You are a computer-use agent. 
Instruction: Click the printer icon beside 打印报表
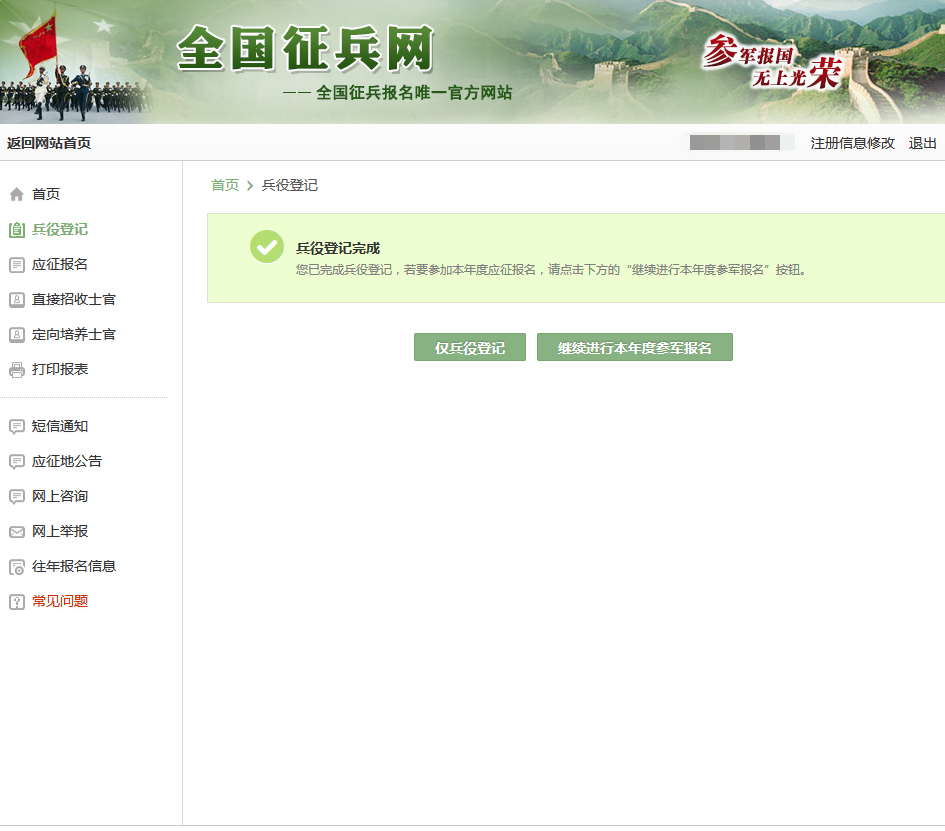click(16, 370)
